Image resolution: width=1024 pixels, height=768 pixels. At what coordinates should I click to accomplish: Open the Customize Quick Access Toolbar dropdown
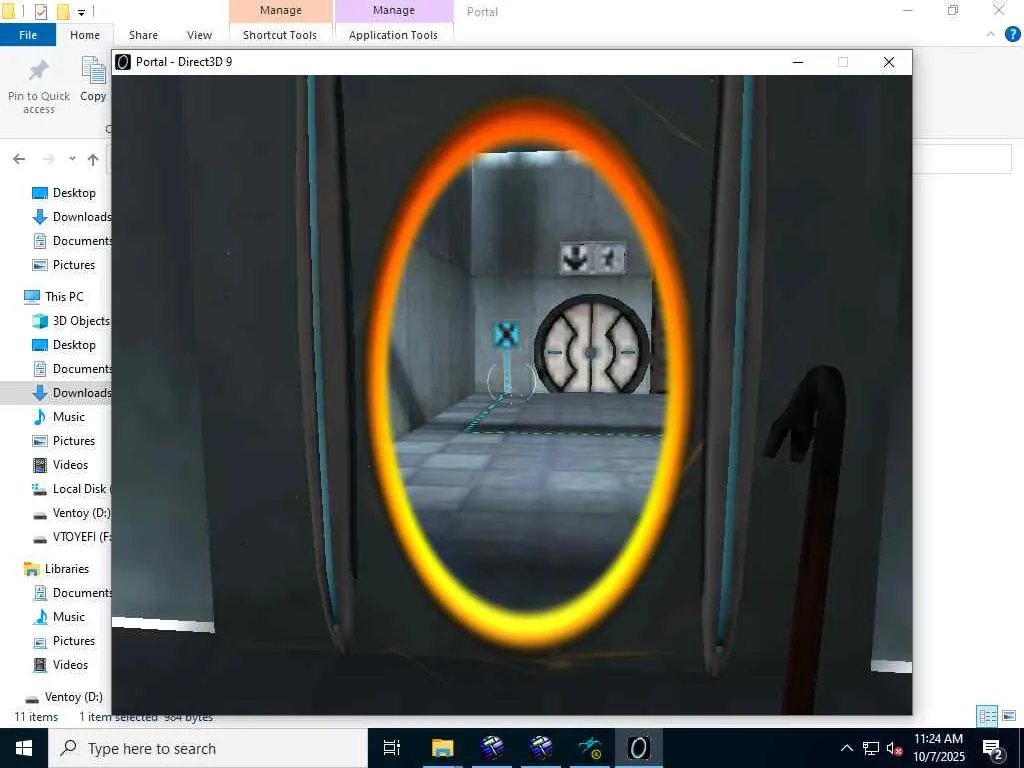coord(82,12)
